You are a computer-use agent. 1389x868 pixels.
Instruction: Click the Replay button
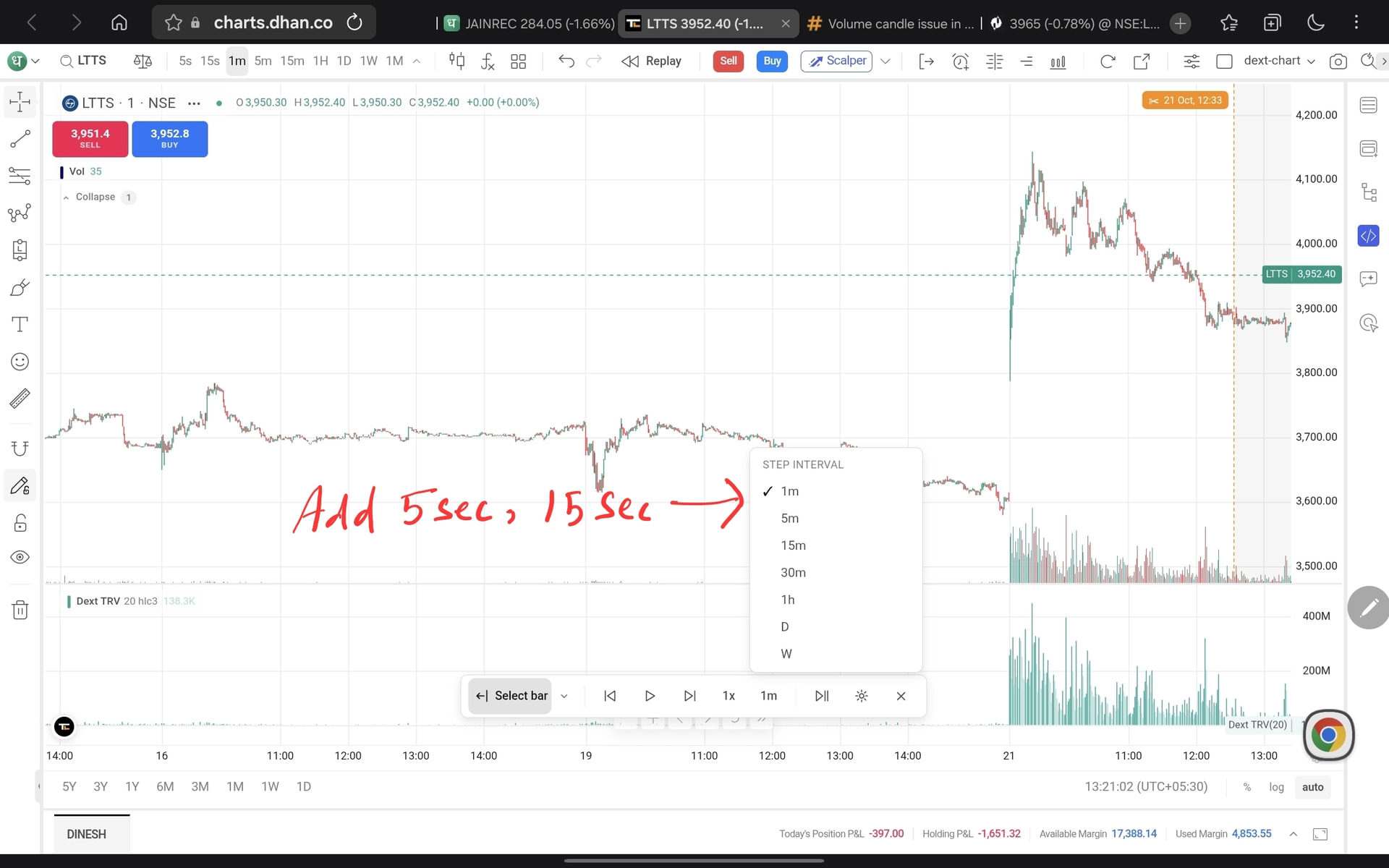pyautogui.click(x=652, y=61)
